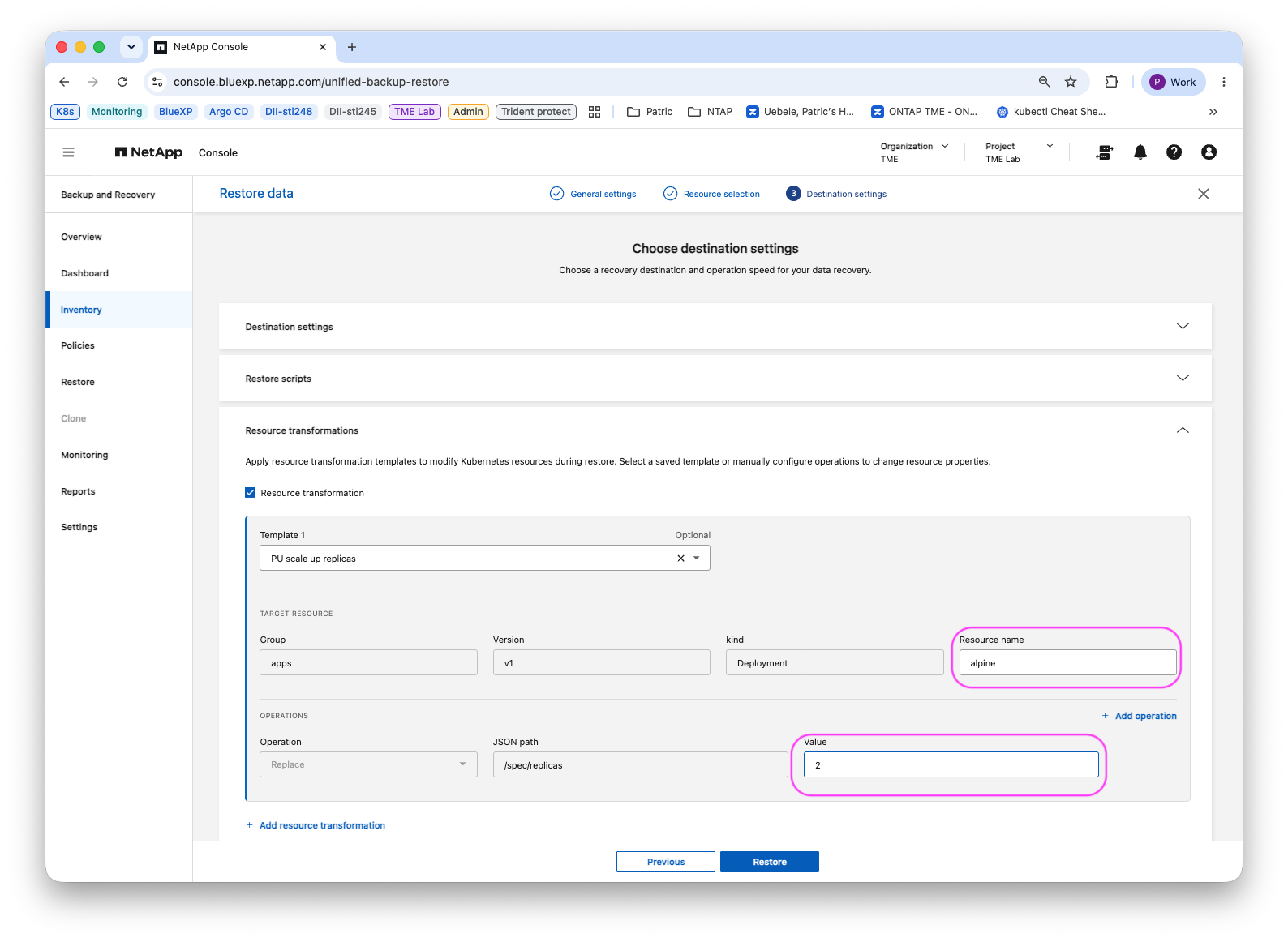Open the bookmarks apps grid icon
This screenshot has width=1288, height=942.
coord(595,112)
